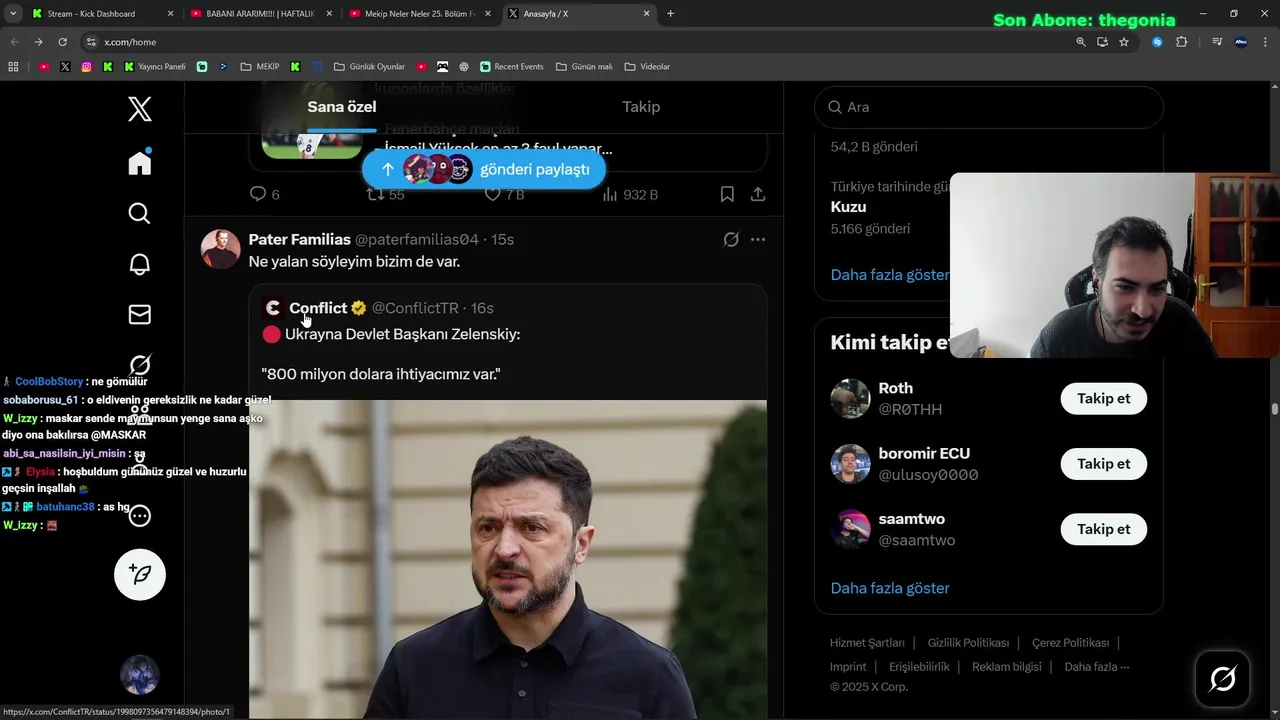Open Explore via the sidebar magnifier icon
Screen dimensions: 1280x720
pyautogui.click(x=140, y=213)
